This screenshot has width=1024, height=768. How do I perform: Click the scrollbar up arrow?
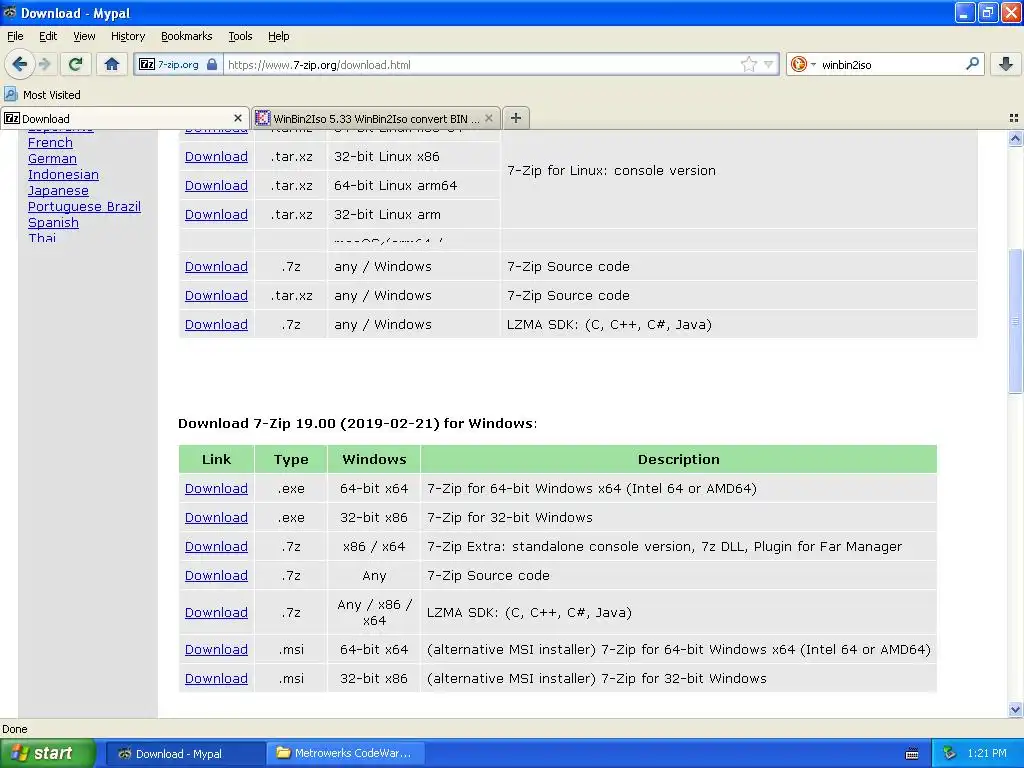[1015, 138]
